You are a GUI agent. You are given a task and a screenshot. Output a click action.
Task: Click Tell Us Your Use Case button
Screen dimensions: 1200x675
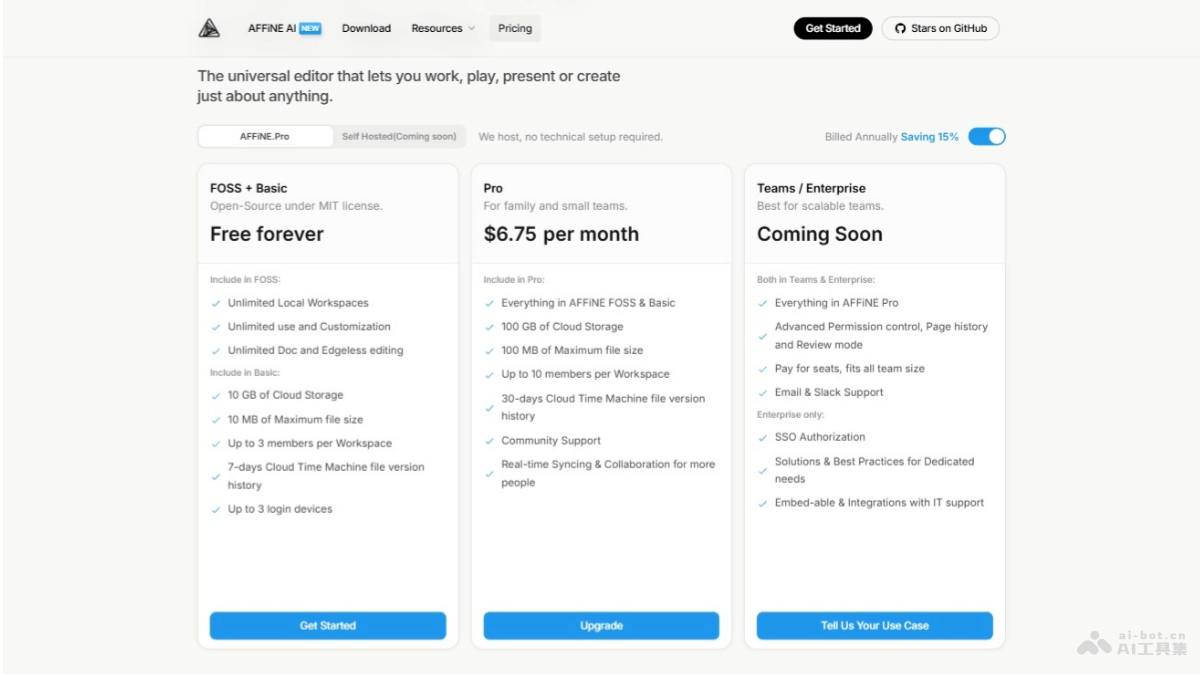point(874,626)
